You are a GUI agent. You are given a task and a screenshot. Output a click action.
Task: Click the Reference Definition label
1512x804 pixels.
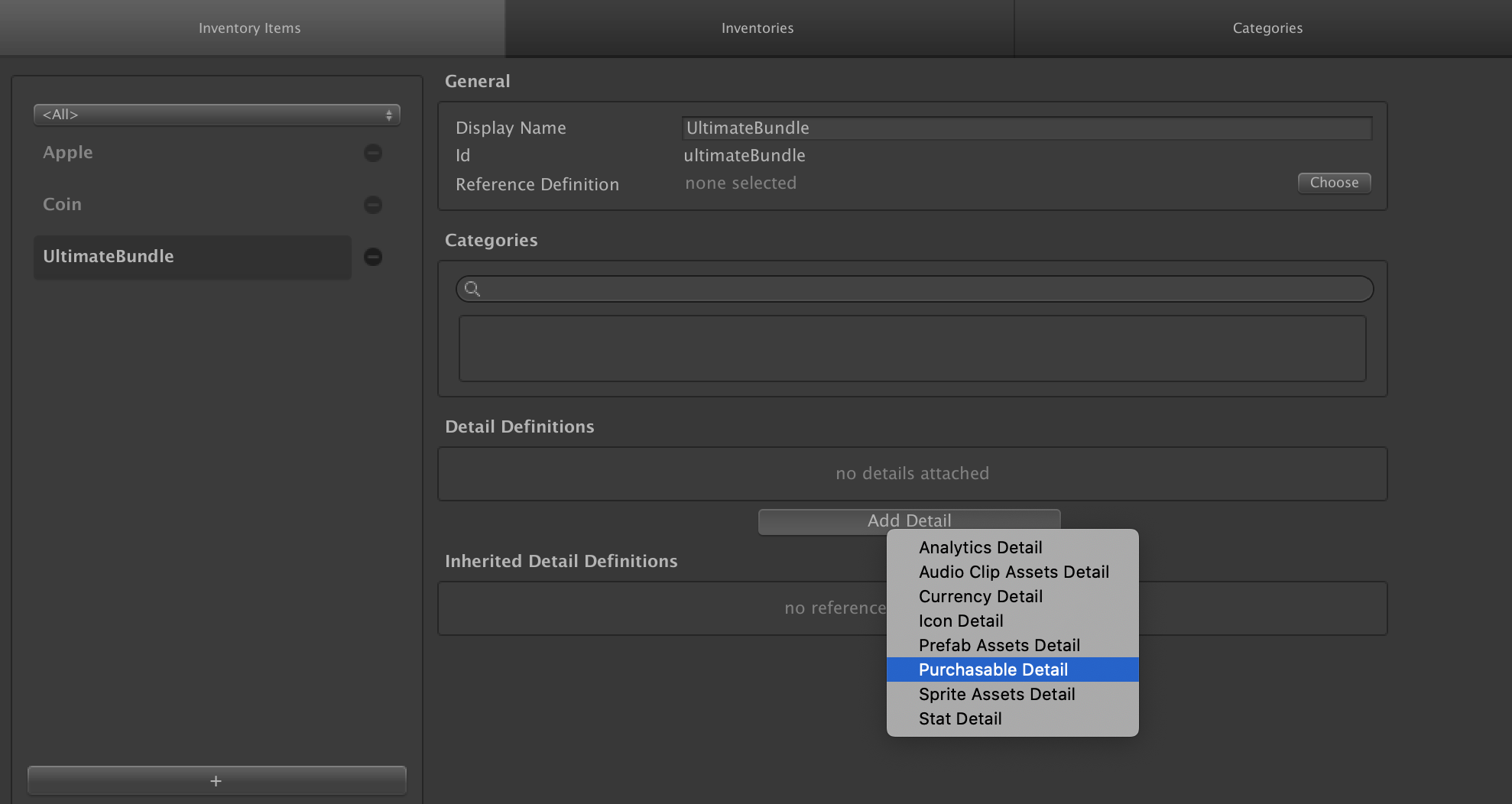537,185
